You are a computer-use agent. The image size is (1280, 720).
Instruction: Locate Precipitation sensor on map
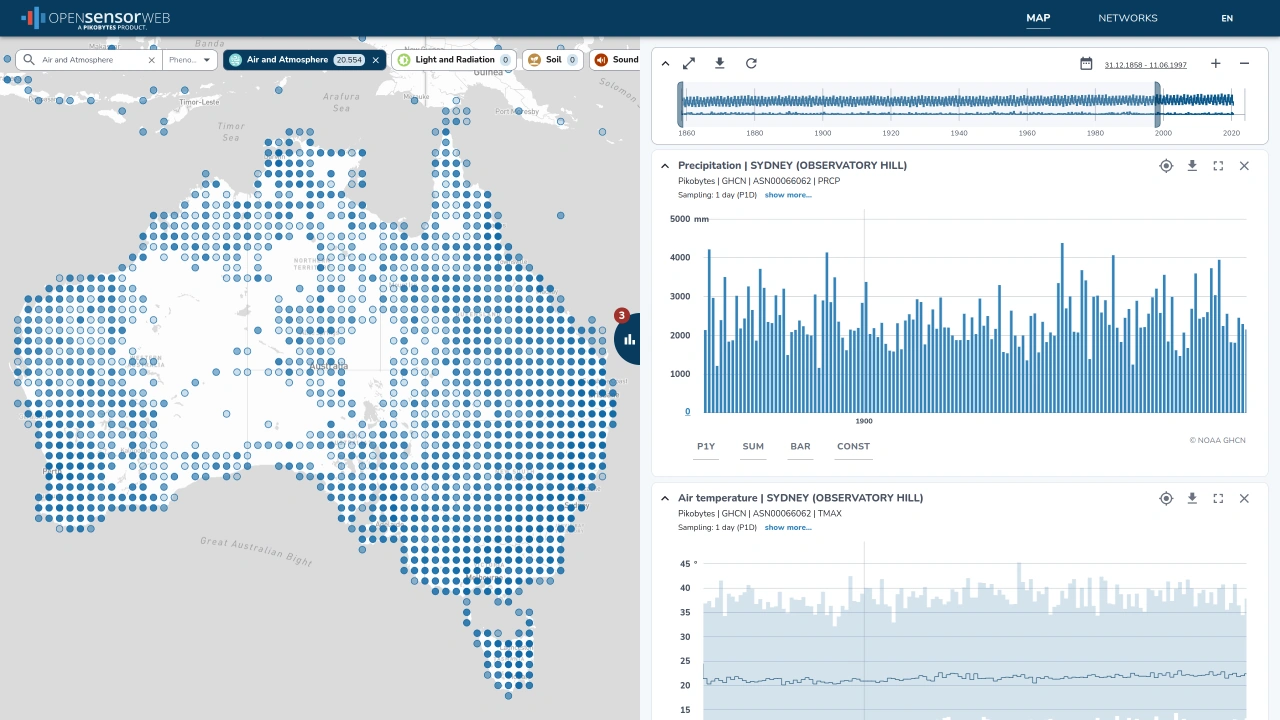point(1166,166)
